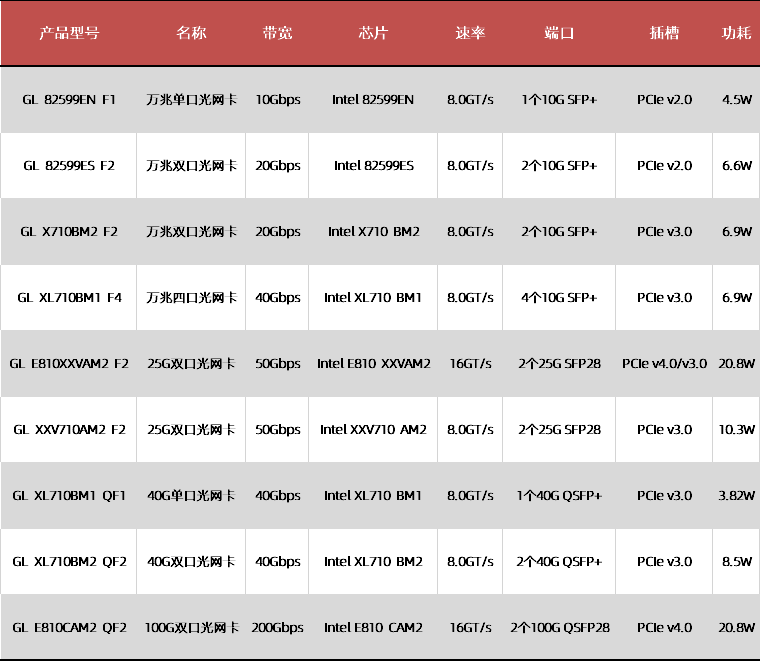Select the 3.82W power cell
This screenshot has height=661, width=760.
click(x=736, y=496)
